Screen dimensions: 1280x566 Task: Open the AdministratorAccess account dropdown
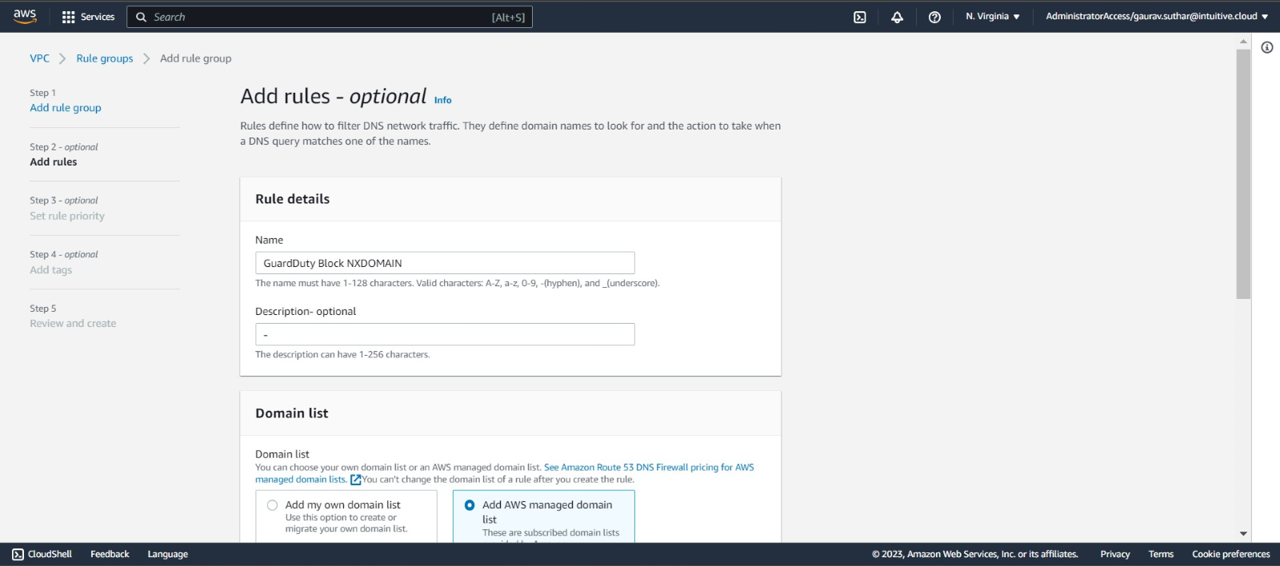(1156, 17)
